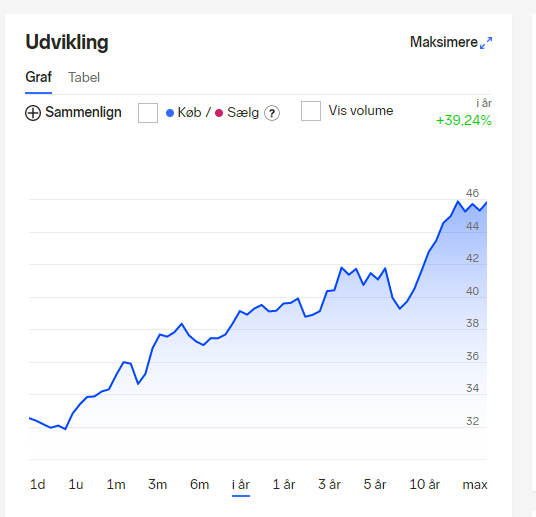Choose the 1 år time range
The width and height of the screenshot is (536, 517).
(284, 485)
